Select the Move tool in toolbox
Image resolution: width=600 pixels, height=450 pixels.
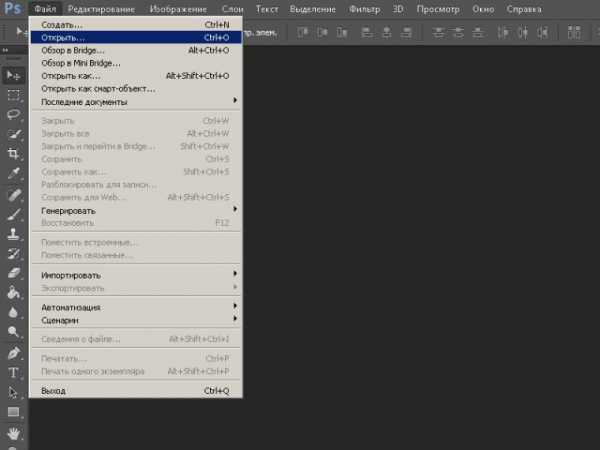pos(13,76)
